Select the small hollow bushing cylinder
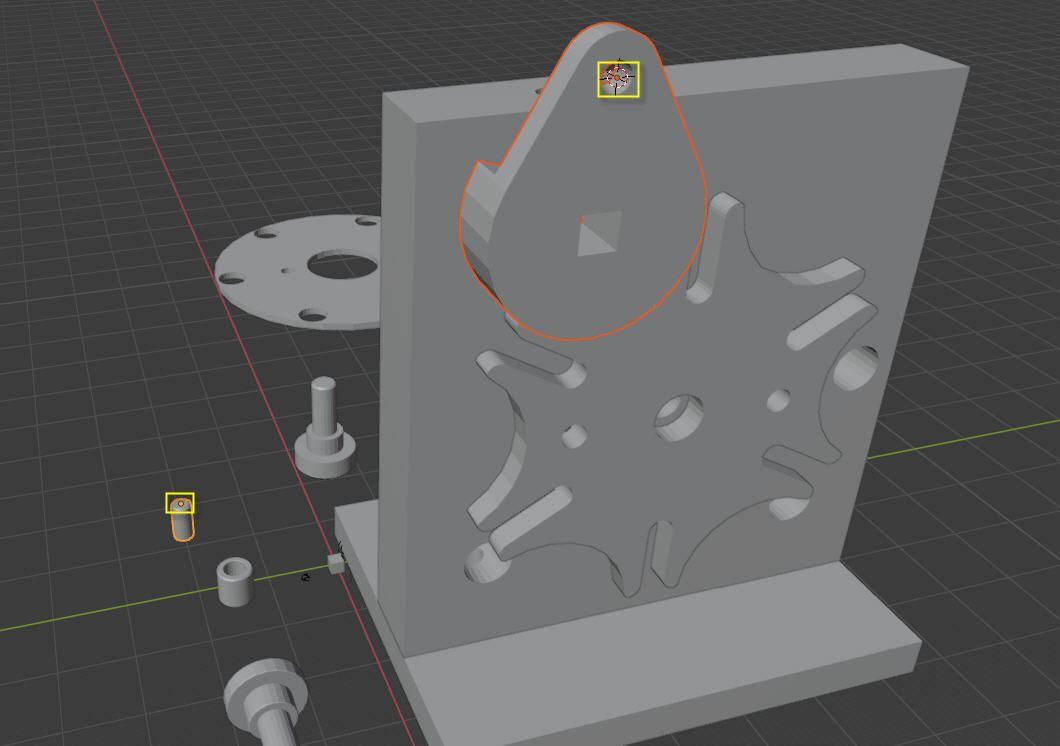 [235, 581]
